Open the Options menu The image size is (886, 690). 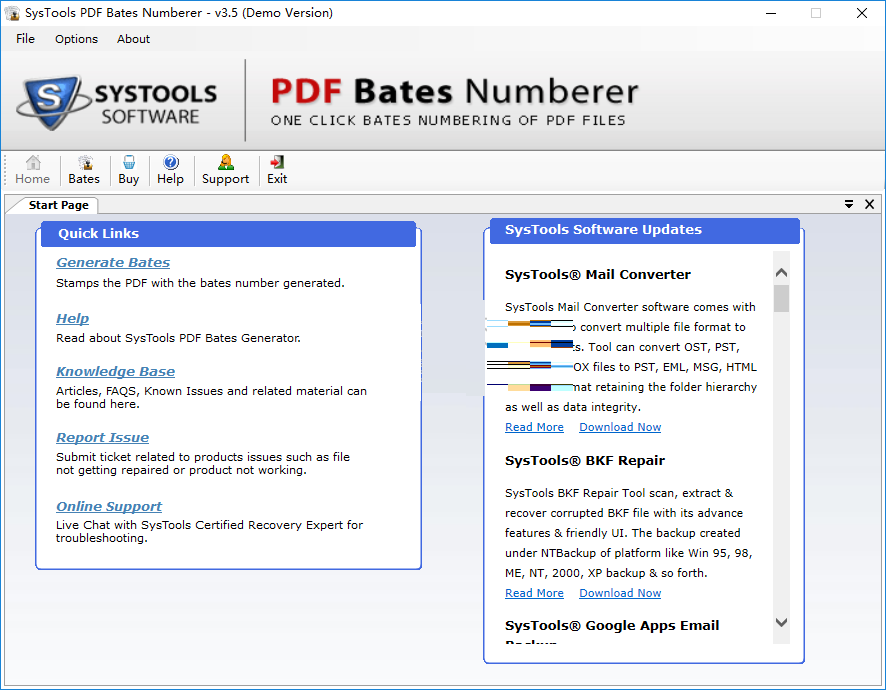coord(76,39)
